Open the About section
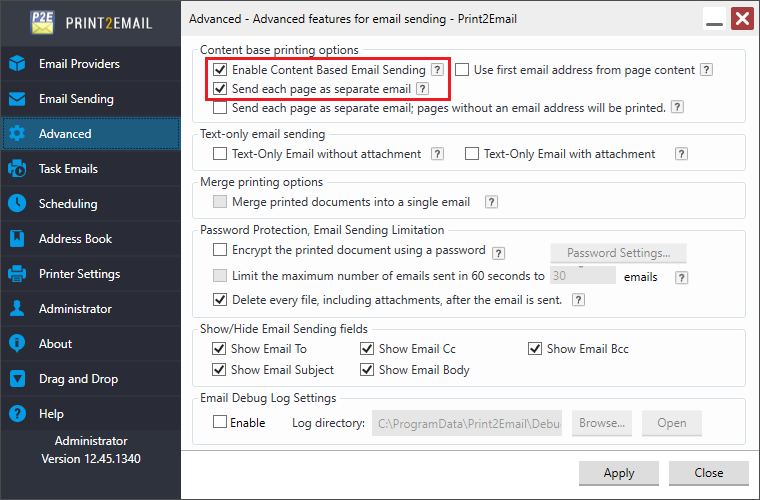Screen dimensions: 760x500 [55, 344]
